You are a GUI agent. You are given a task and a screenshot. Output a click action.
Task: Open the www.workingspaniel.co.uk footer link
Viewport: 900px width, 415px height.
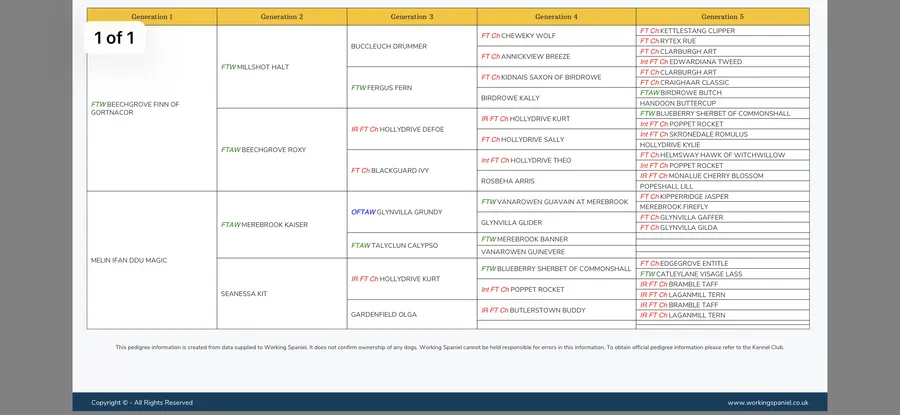767,402
